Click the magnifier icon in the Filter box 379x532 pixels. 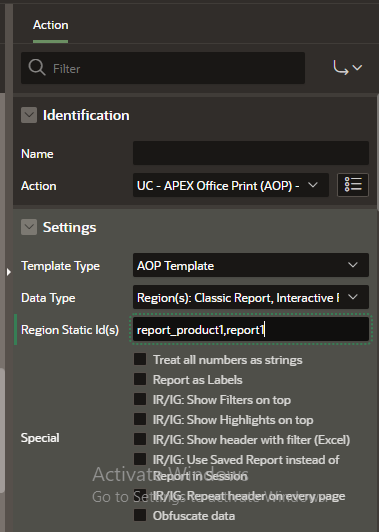pyautogui.click(x=37, y=68)
